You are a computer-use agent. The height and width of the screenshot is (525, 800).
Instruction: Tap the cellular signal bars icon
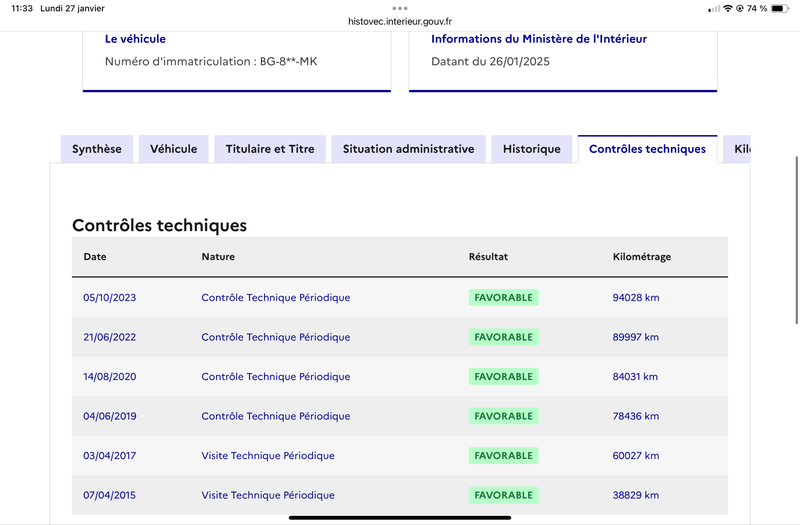pos(714,9)
